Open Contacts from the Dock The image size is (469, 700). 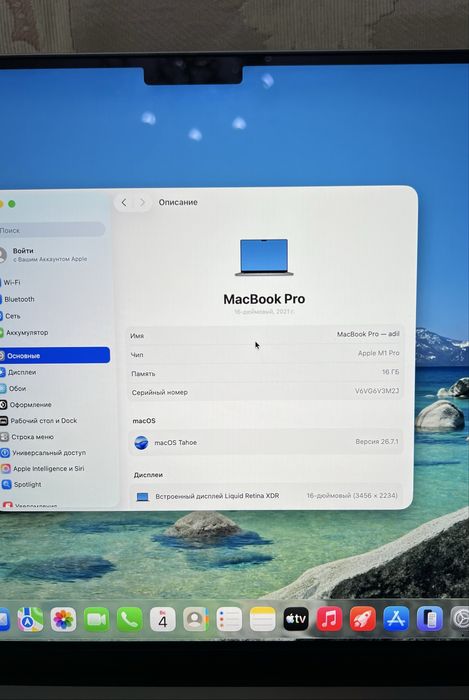[x=196, y=620]
